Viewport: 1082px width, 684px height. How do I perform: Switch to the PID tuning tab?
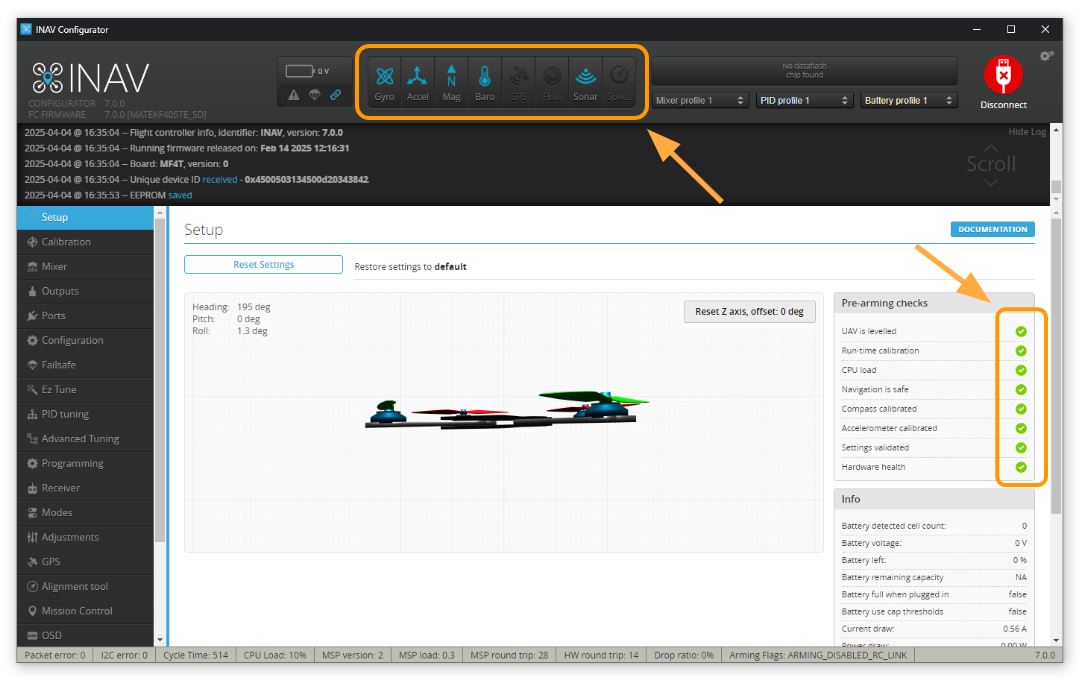point(86,414)
